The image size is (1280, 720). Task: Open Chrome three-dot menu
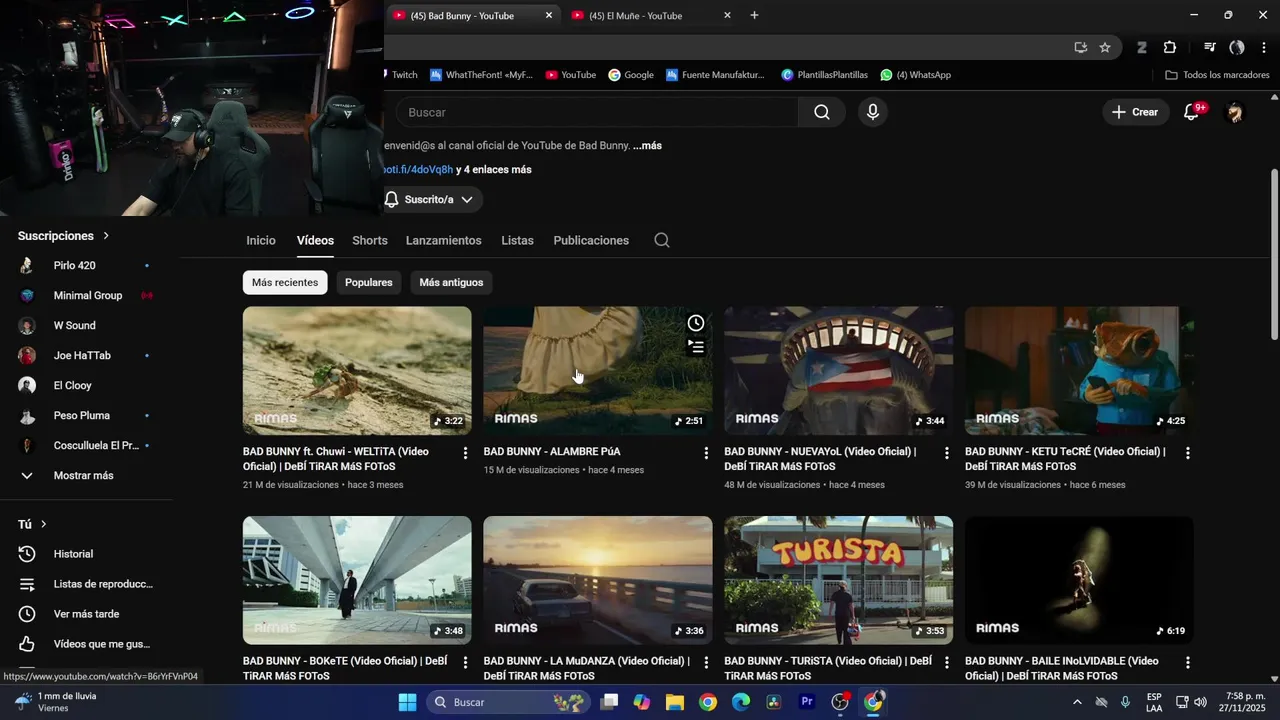click(x=1264, y=47)
